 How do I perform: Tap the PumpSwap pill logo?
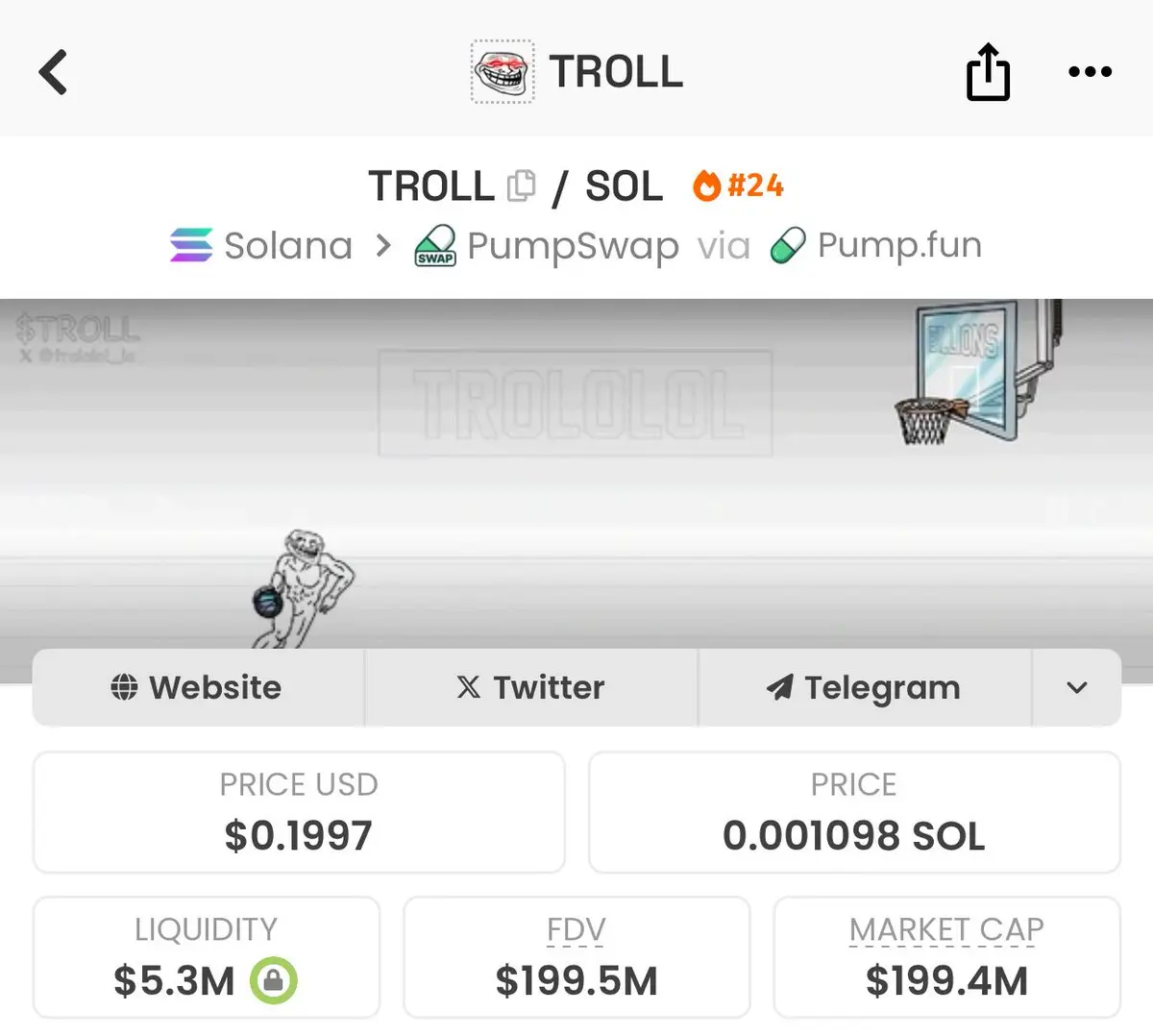click(434, 246)
